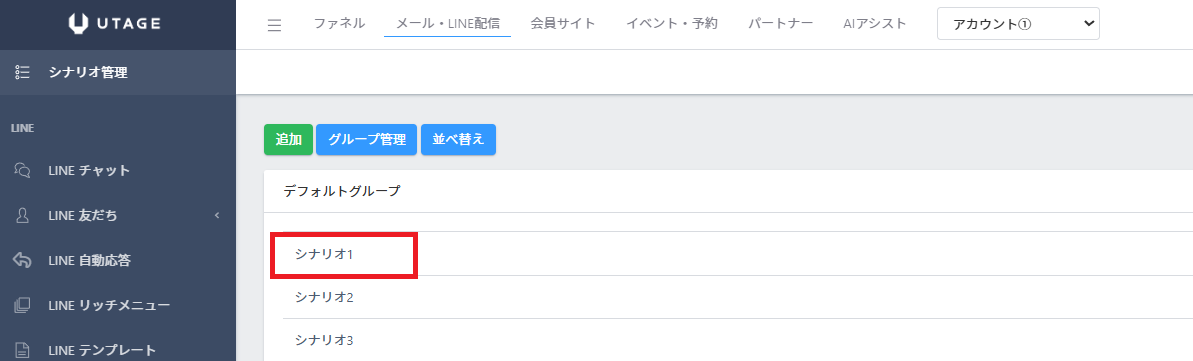1193x361 pixels.
Task: Click the LINE 友だち person icon
Action: pyautogui.click(x=22, y=216)
